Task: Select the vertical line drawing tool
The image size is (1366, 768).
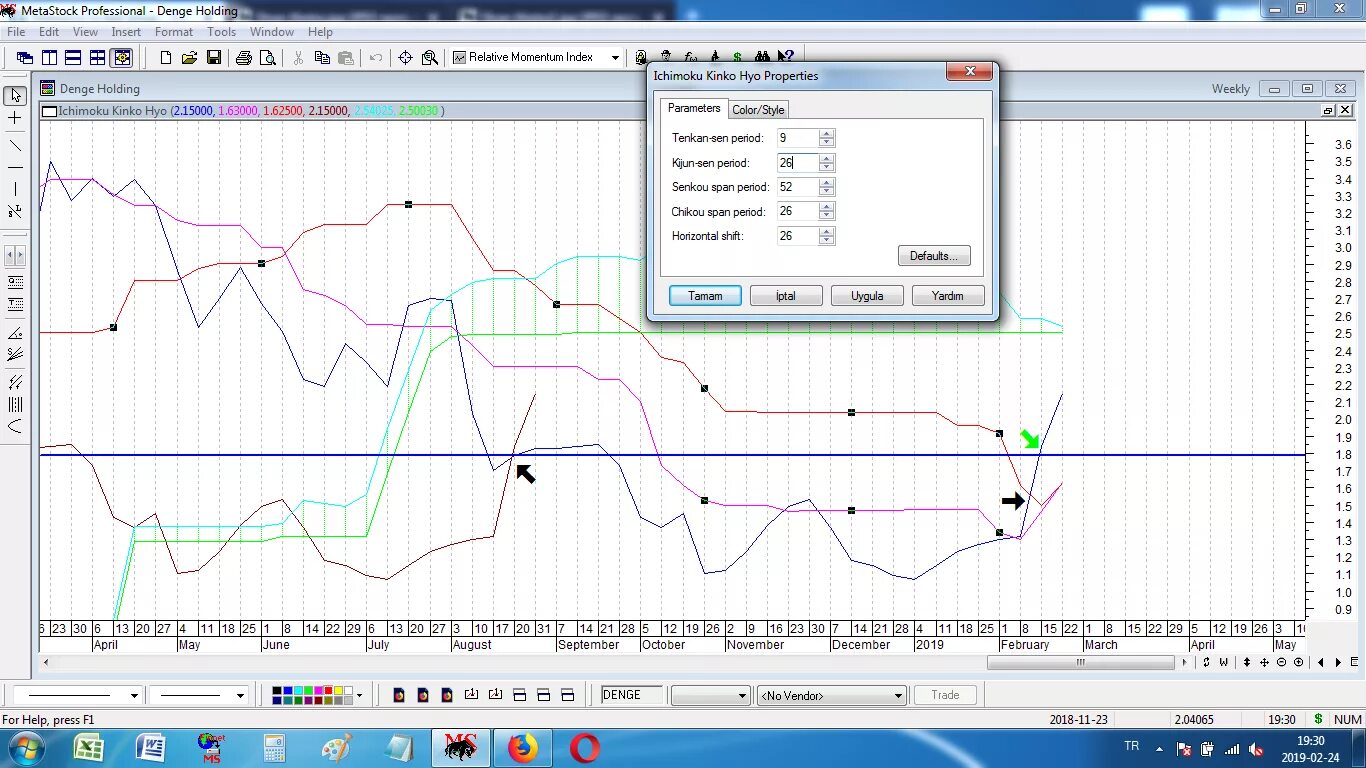Action: click(15, 189)
